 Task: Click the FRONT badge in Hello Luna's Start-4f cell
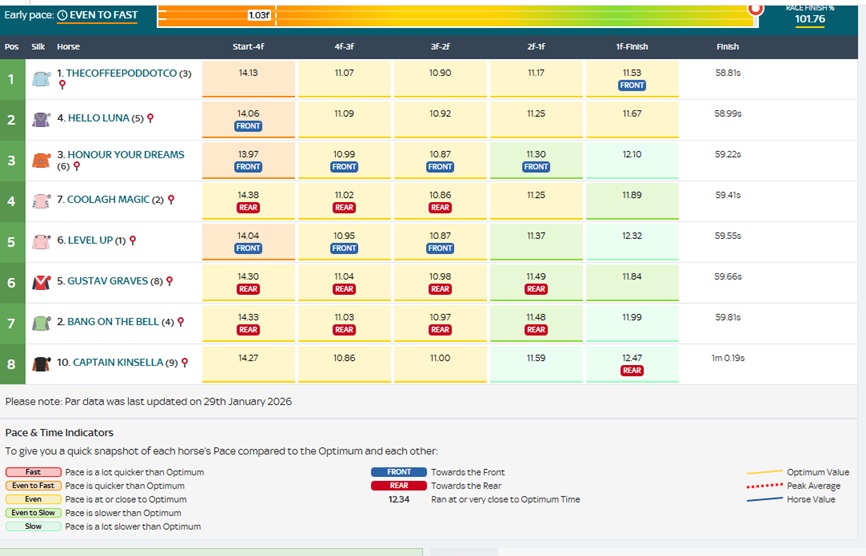pos(248,126)
